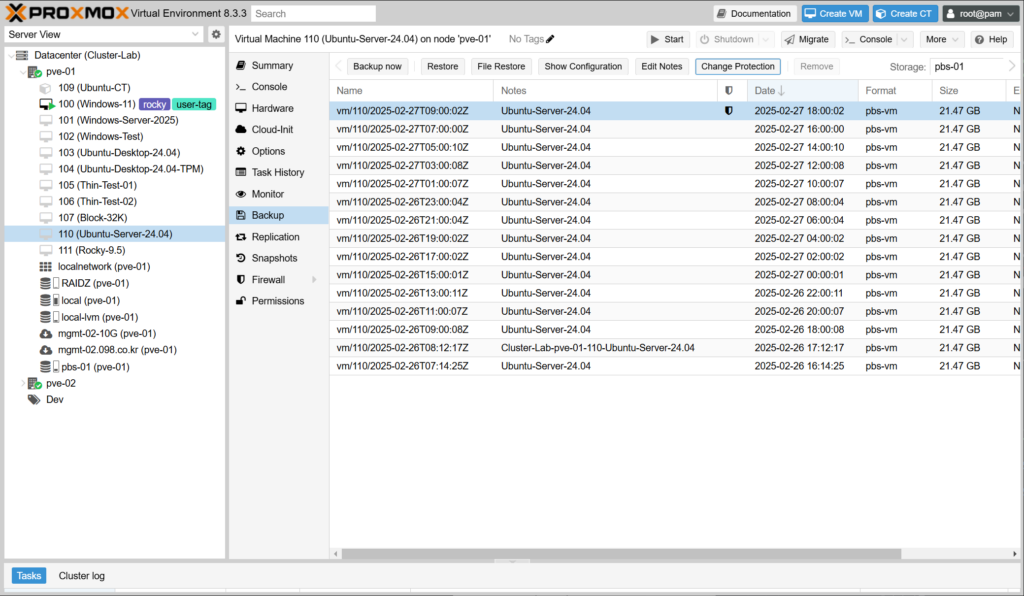Open the Snapshots section in the VM menu
Screen dimensions: 1024x596
click(x=275, y=258)
